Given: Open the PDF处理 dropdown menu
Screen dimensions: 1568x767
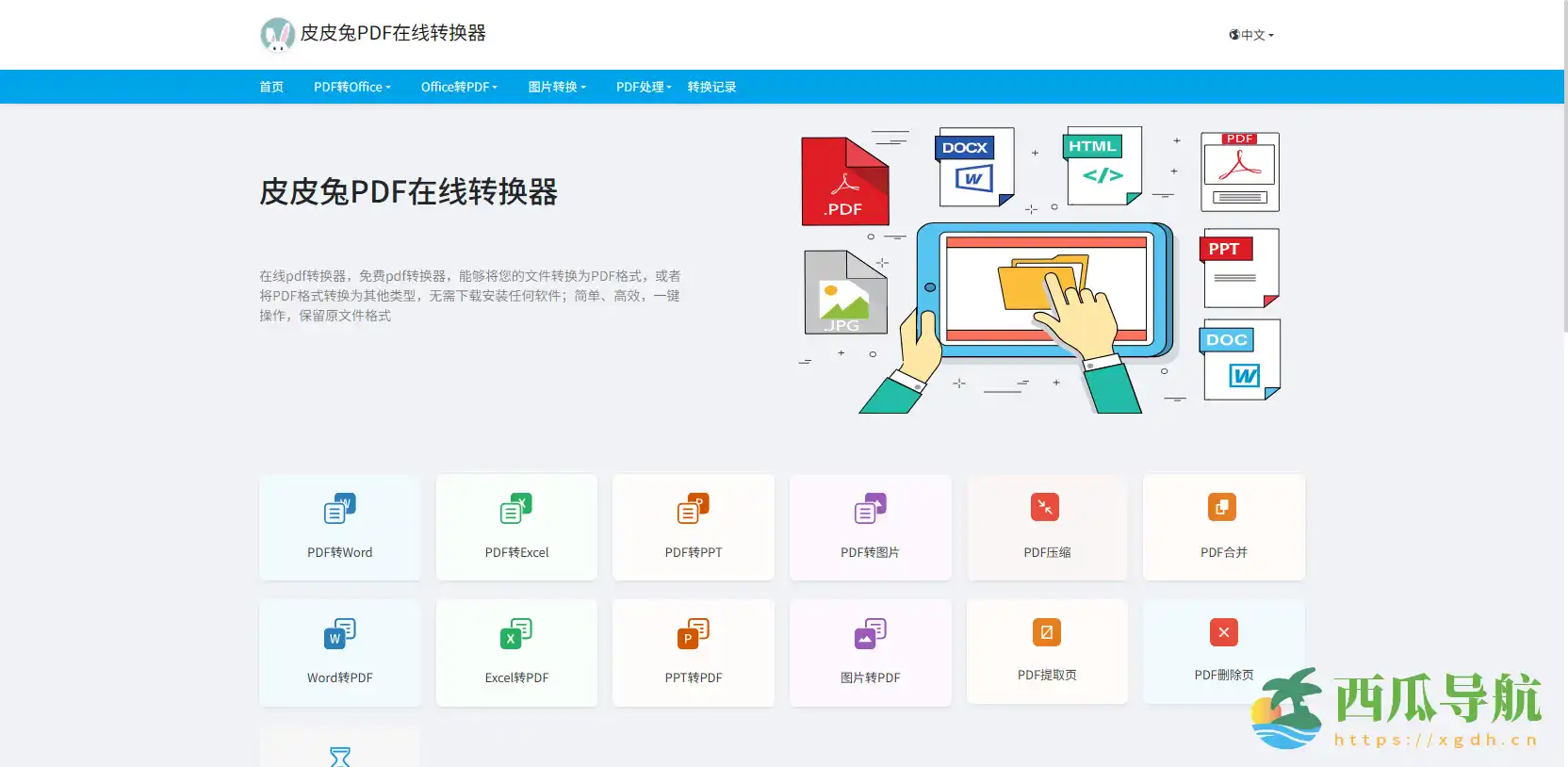Looking at the screenshot, I should click(x=644, y=87).
